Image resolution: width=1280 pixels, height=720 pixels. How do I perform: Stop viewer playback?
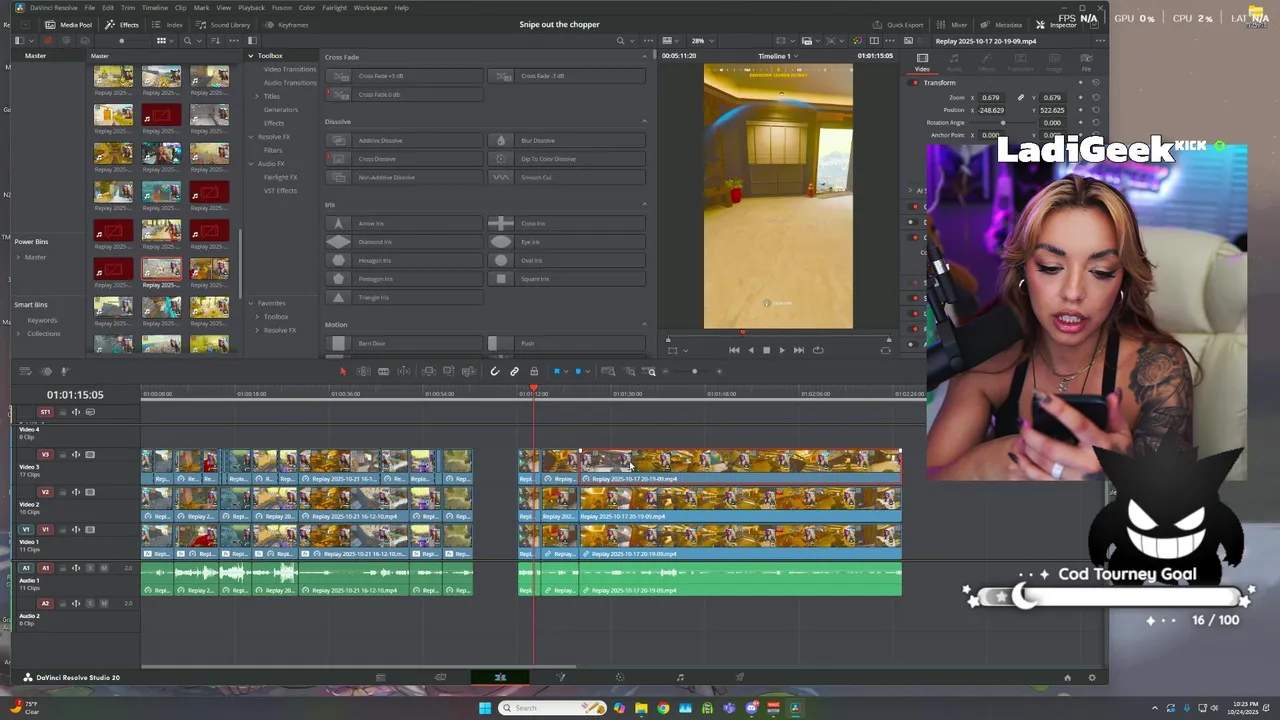tap(766, 350)
